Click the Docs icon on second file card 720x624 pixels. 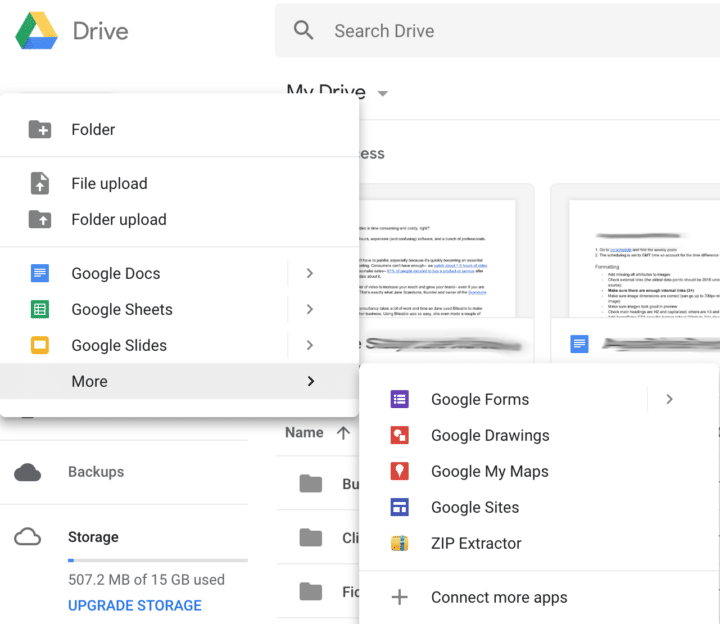point(579,344)
